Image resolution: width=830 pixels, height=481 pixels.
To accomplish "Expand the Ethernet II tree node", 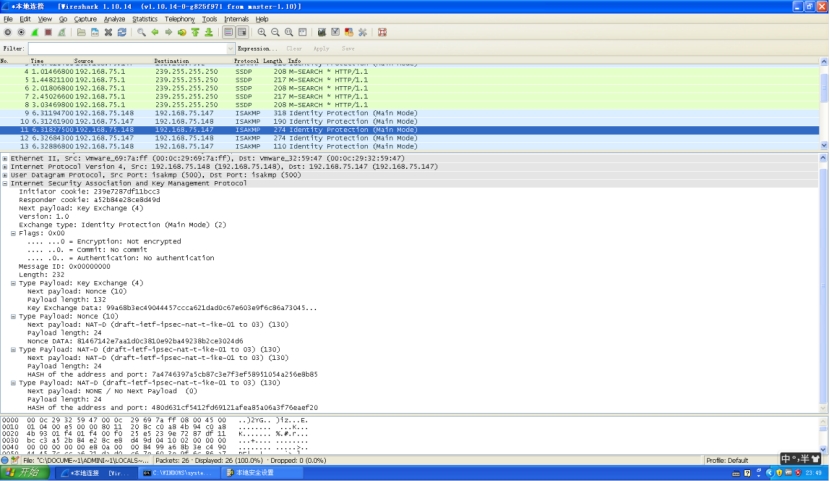I will point(5,158).
